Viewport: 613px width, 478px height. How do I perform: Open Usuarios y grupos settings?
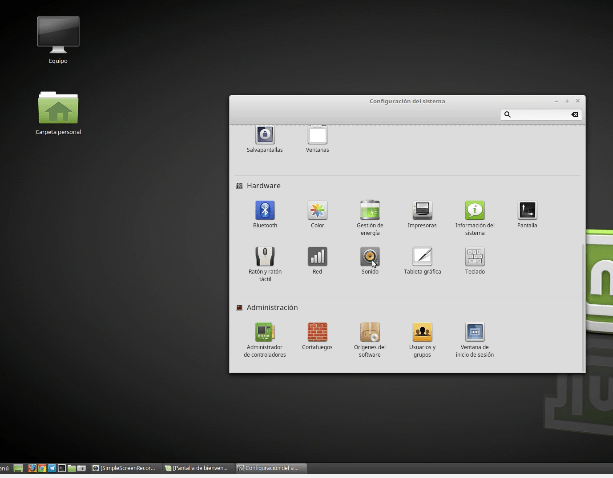click(x=422, y=332)
